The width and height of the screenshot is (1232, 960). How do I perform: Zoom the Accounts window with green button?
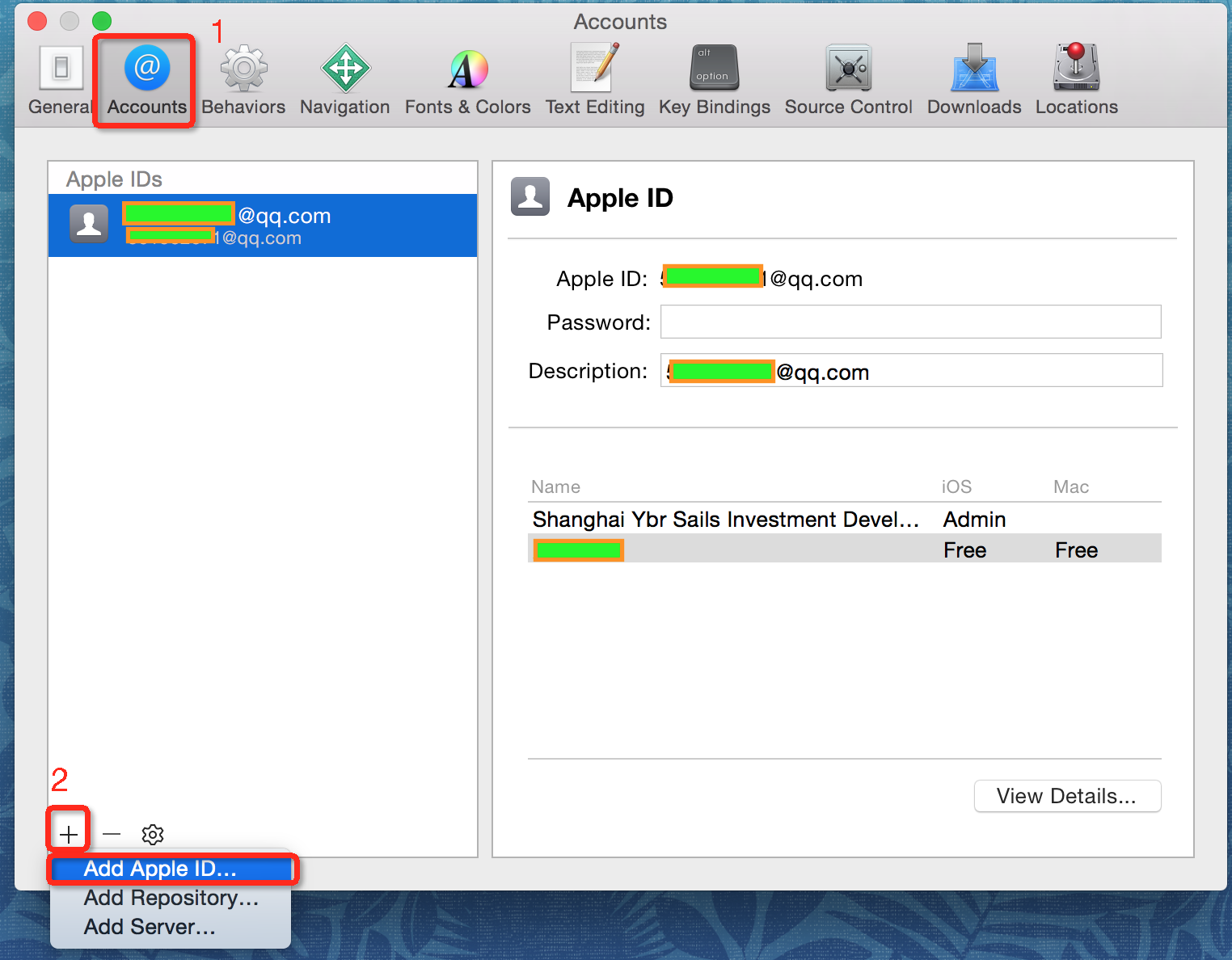click(x=102, y=21)
